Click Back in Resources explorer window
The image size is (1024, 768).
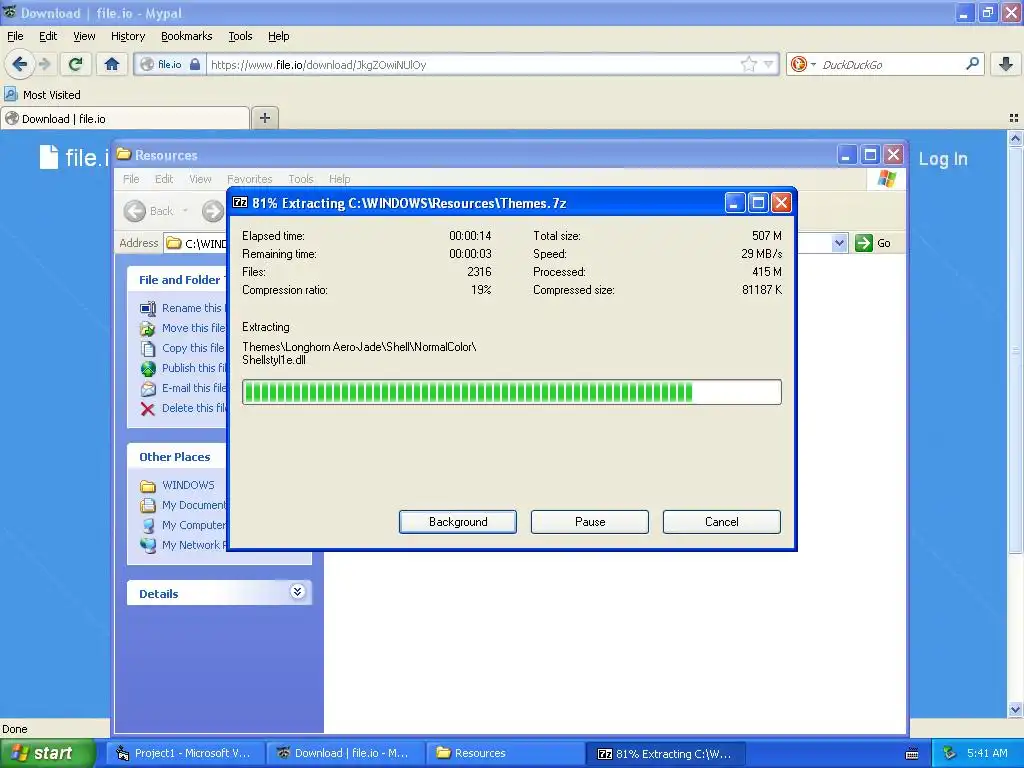[x=157, y=211]
